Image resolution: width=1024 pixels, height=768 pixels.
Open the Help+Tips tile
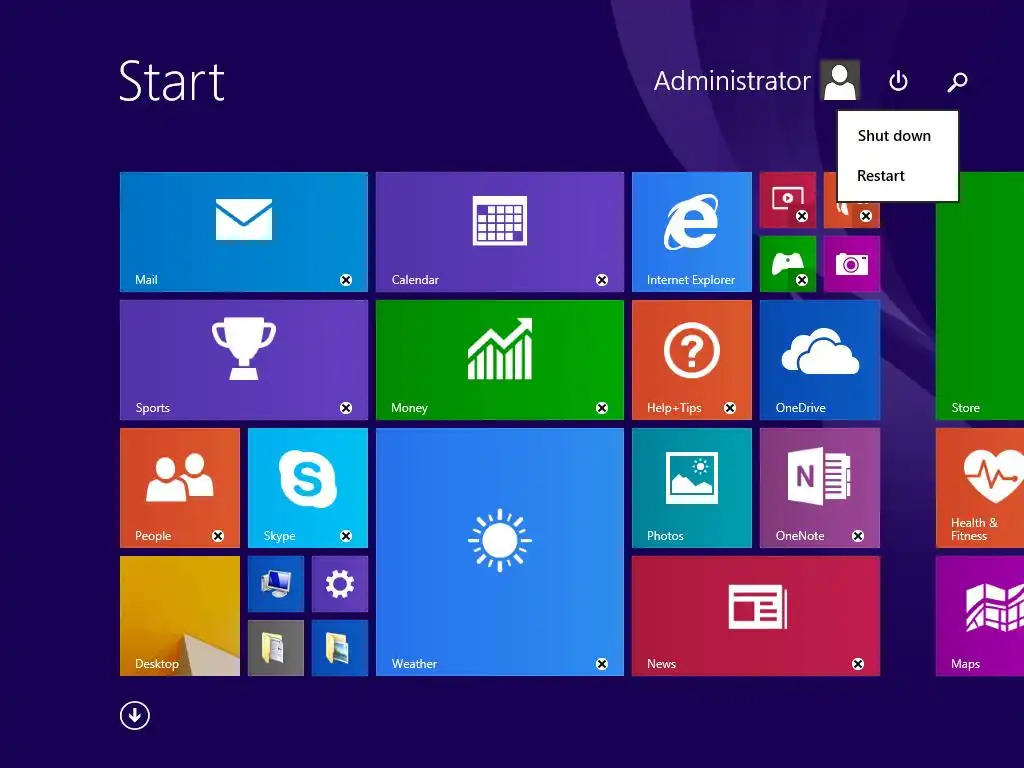(x=692, y=360)
